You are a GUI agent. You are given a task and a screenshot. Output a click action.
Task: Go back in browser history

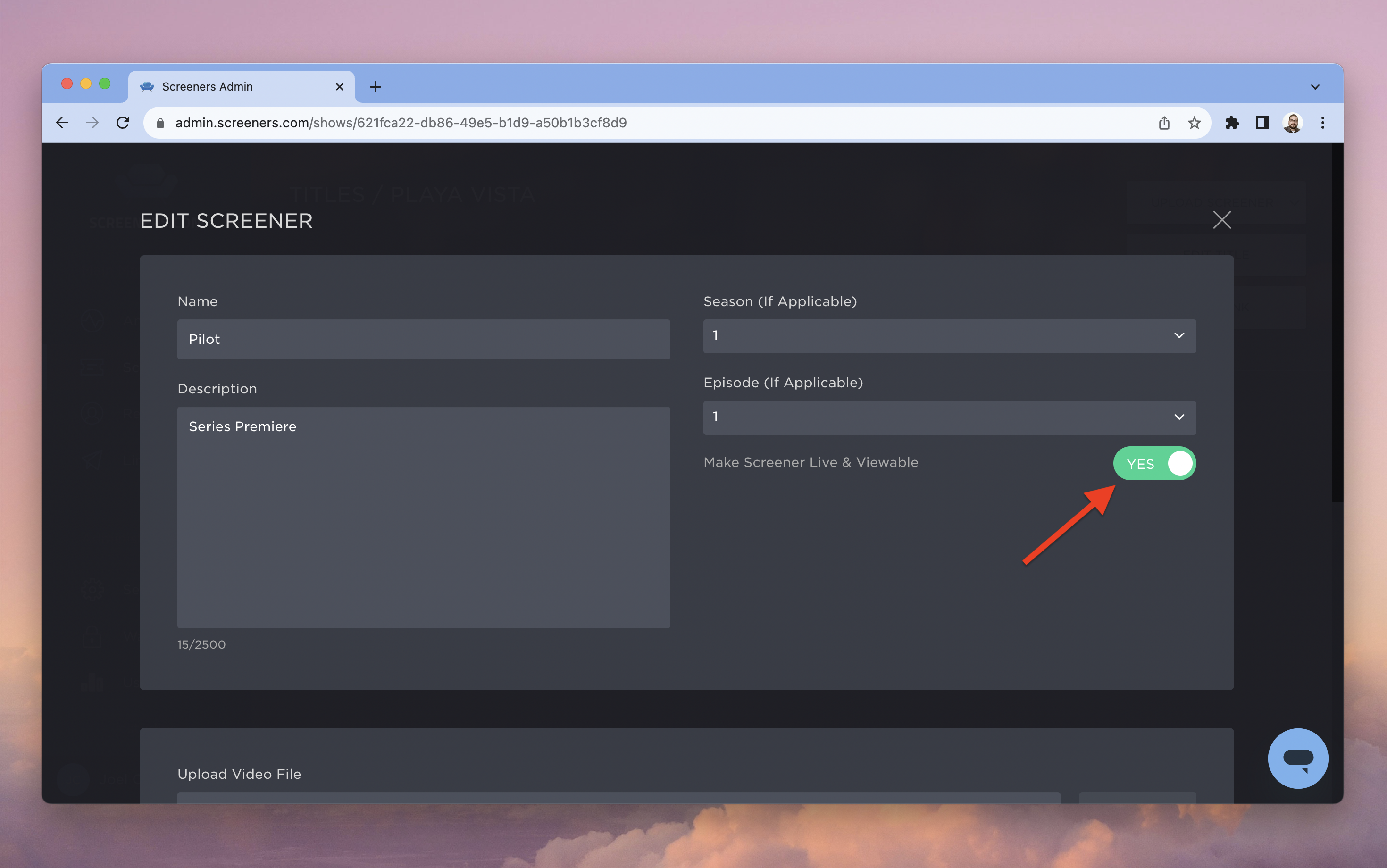[62, 122]
